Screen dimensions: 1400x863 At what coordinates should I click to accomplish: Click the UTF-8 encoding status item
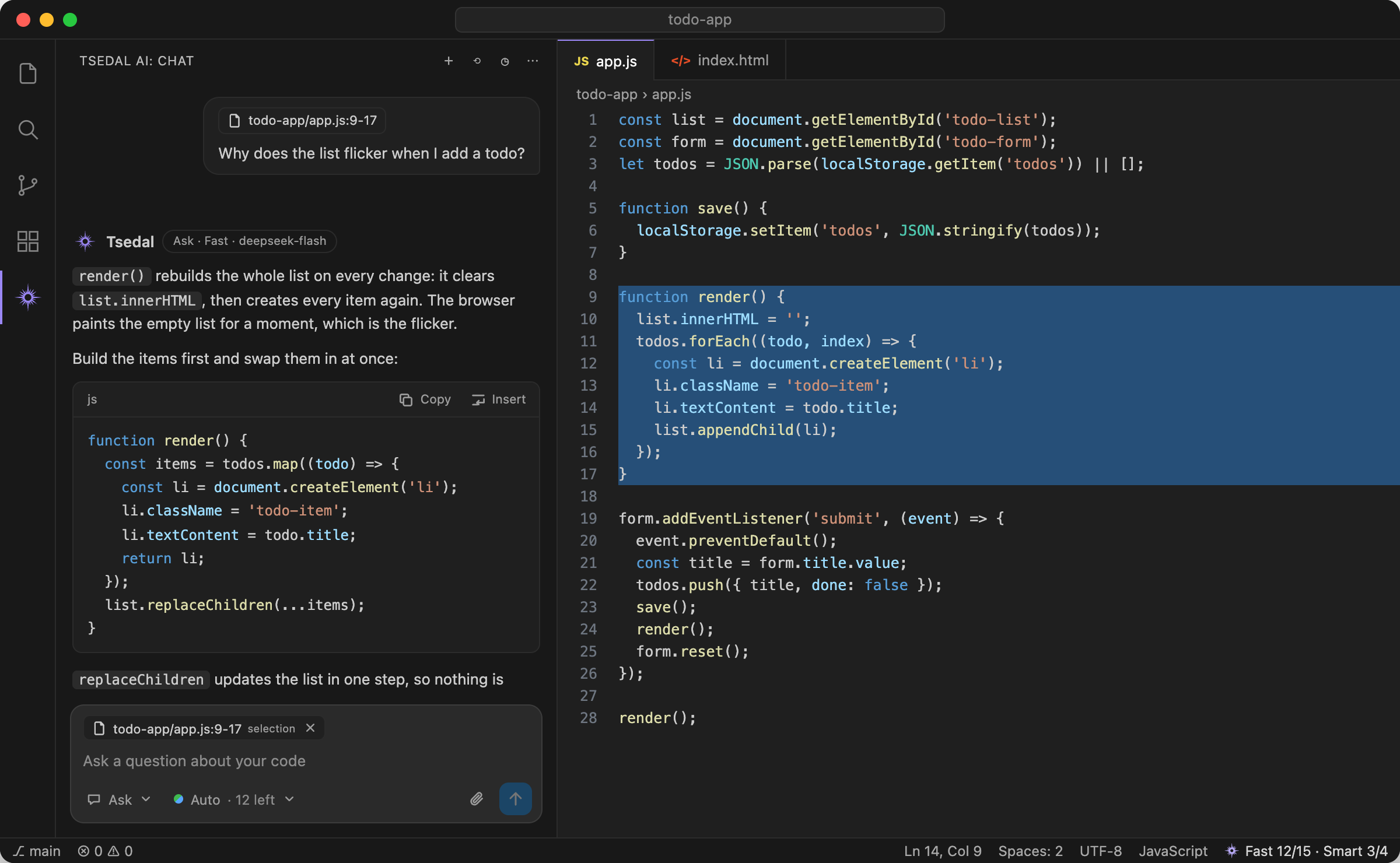point(1101,851)
